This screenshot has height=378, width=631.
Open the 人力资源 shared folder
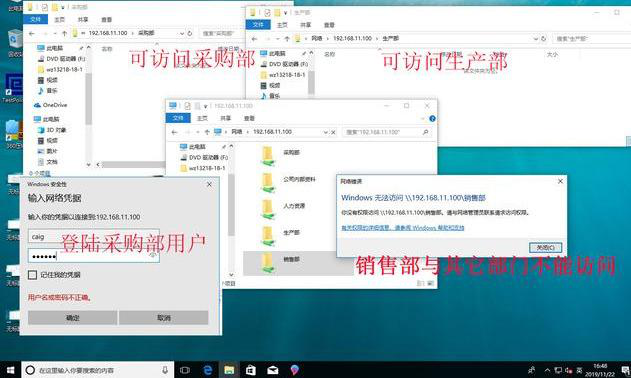tap(283, 209)
